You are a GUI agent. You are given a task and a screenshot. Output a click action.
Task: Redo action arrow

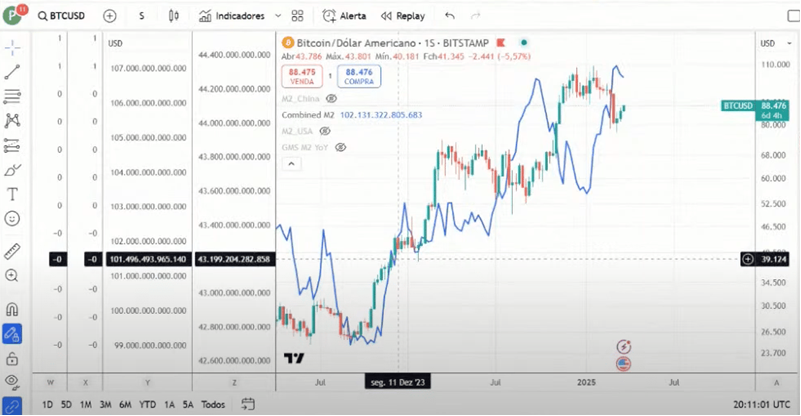476,16
